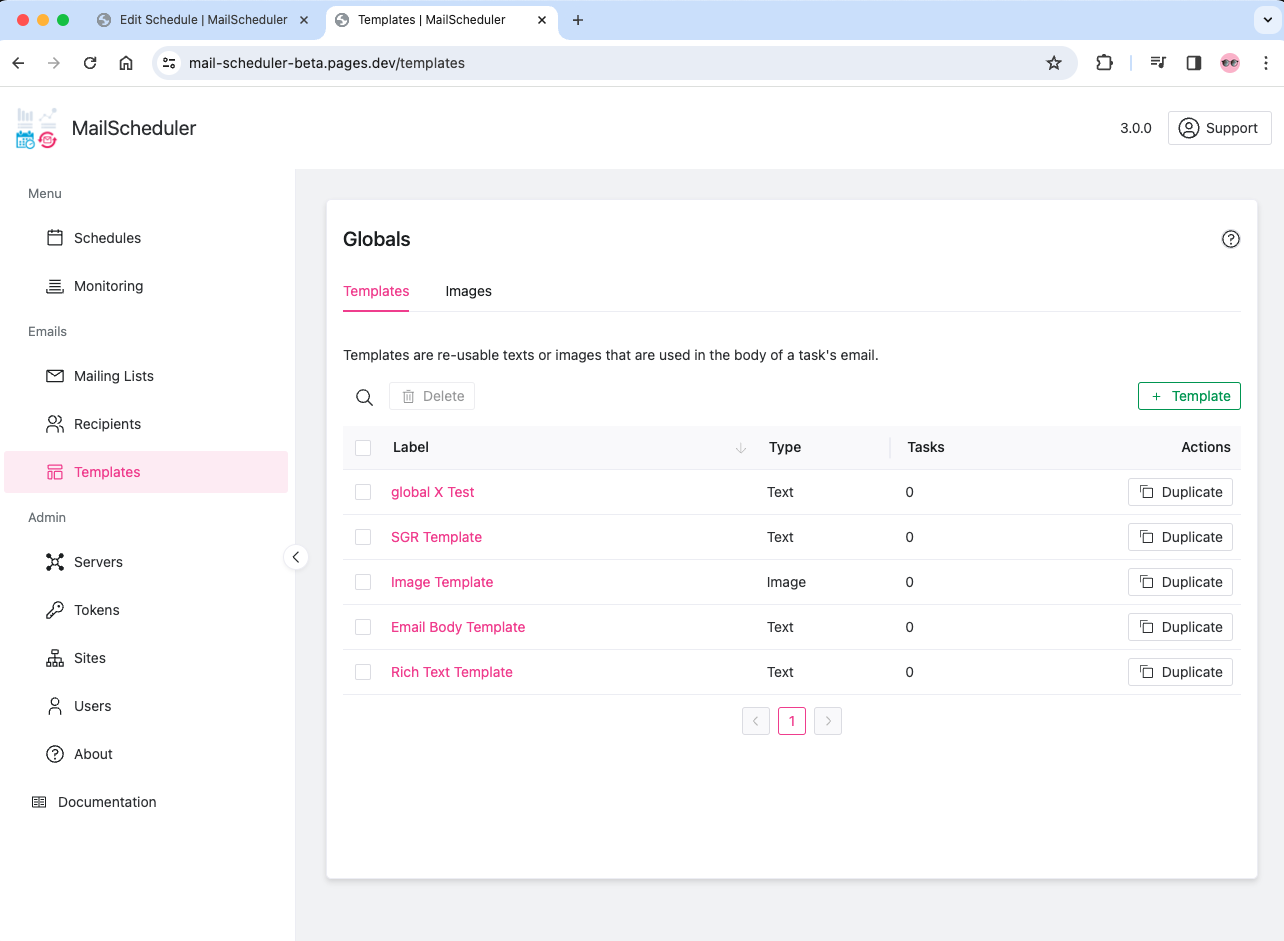Open Mailing Lists envelope icon
Viewport: 1284px width, 941px height.
55,376
